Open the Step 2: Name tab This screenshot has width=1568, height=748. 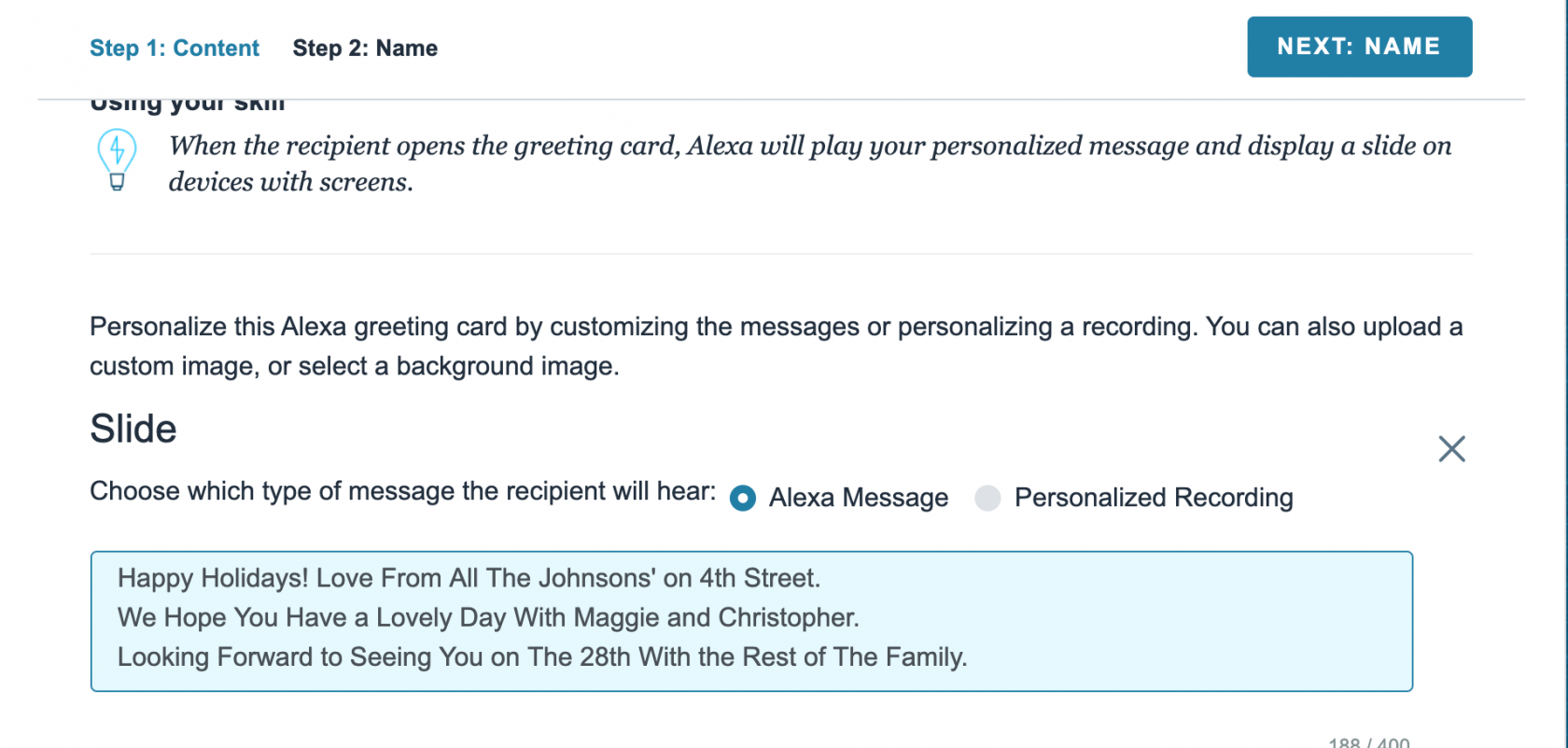click(365, 49)
